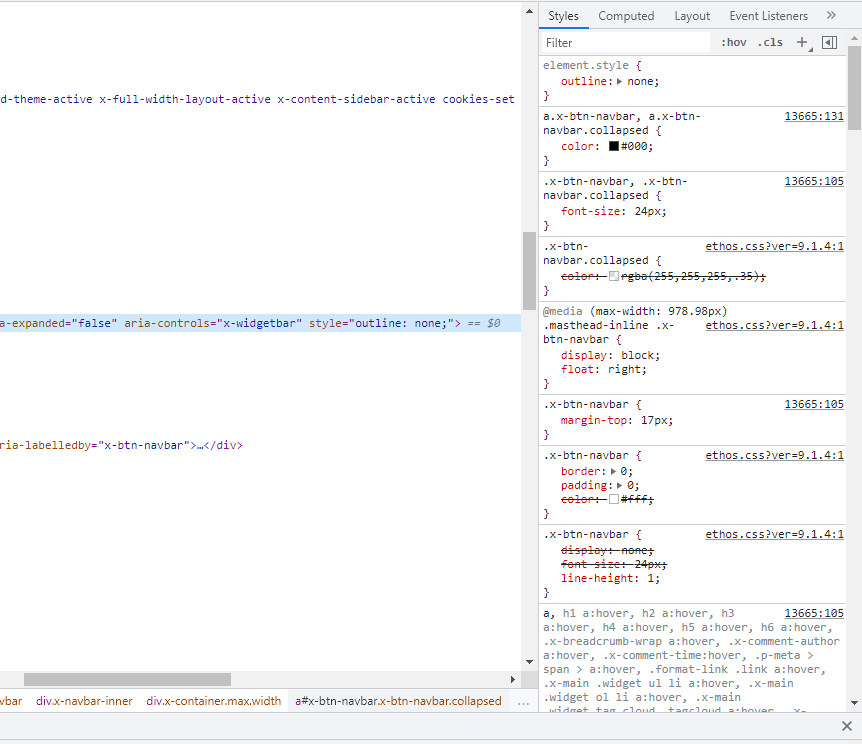This screenshot has width=862, height=744.
Task: Switch to the Styles tab
Action: pyautogui.click(x=563, y=16)
